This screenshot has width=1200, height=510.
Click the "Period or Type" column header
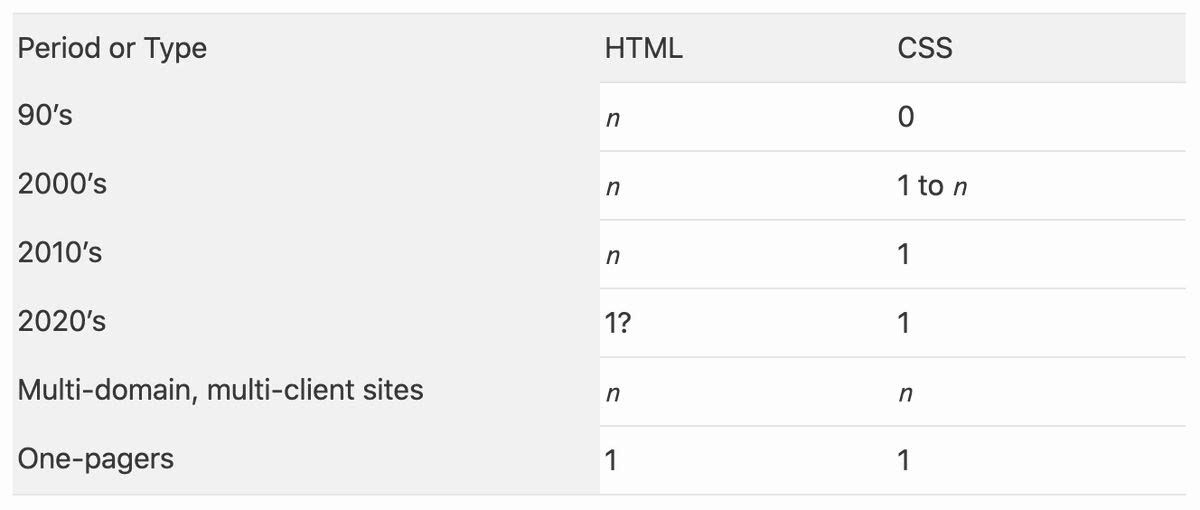click(x=112, y=49)
